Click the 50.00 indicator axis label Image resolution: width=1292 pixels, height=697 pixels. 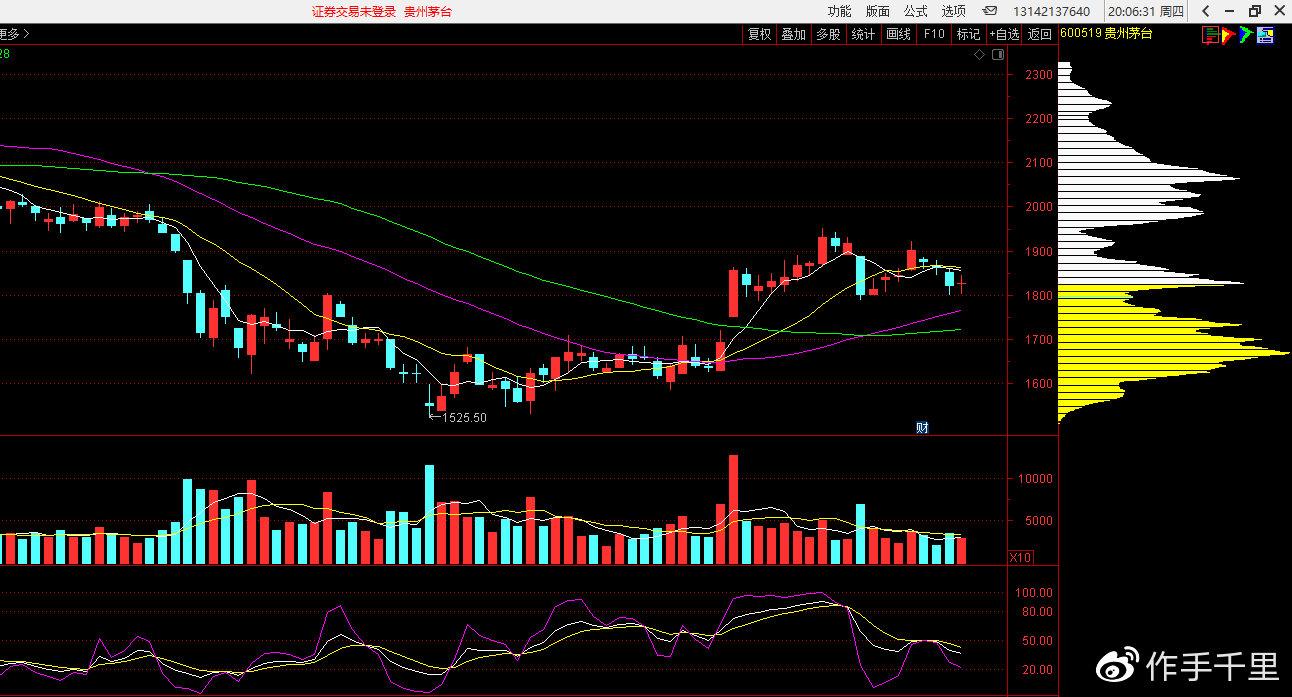(x=1035, y=641)
